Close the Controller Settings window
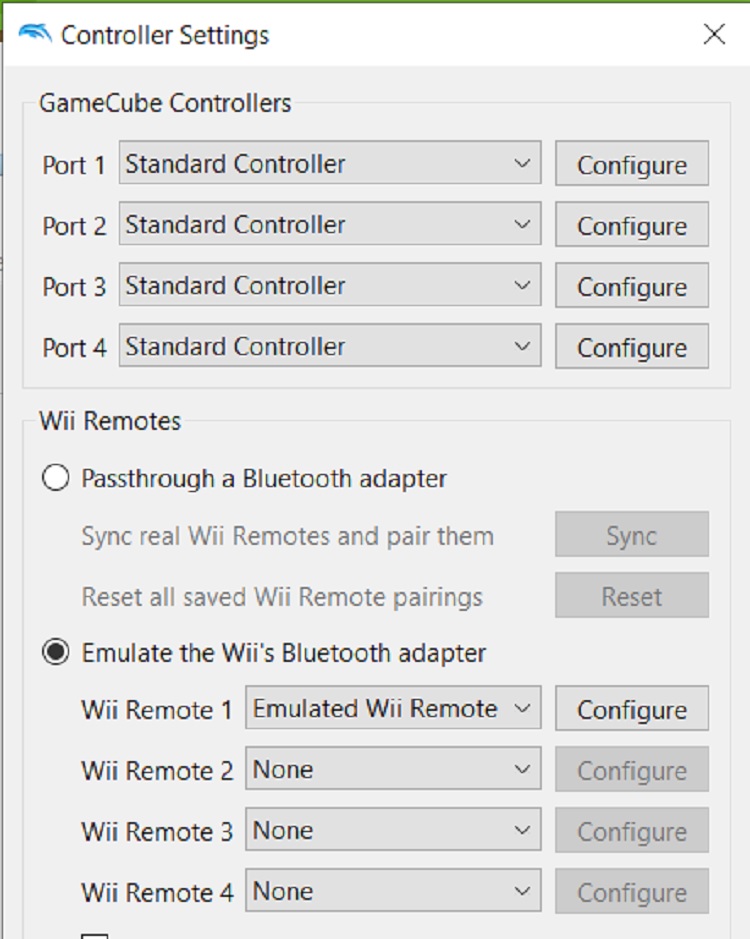This screenshot has width=750, height=939. tap(714, 35)
